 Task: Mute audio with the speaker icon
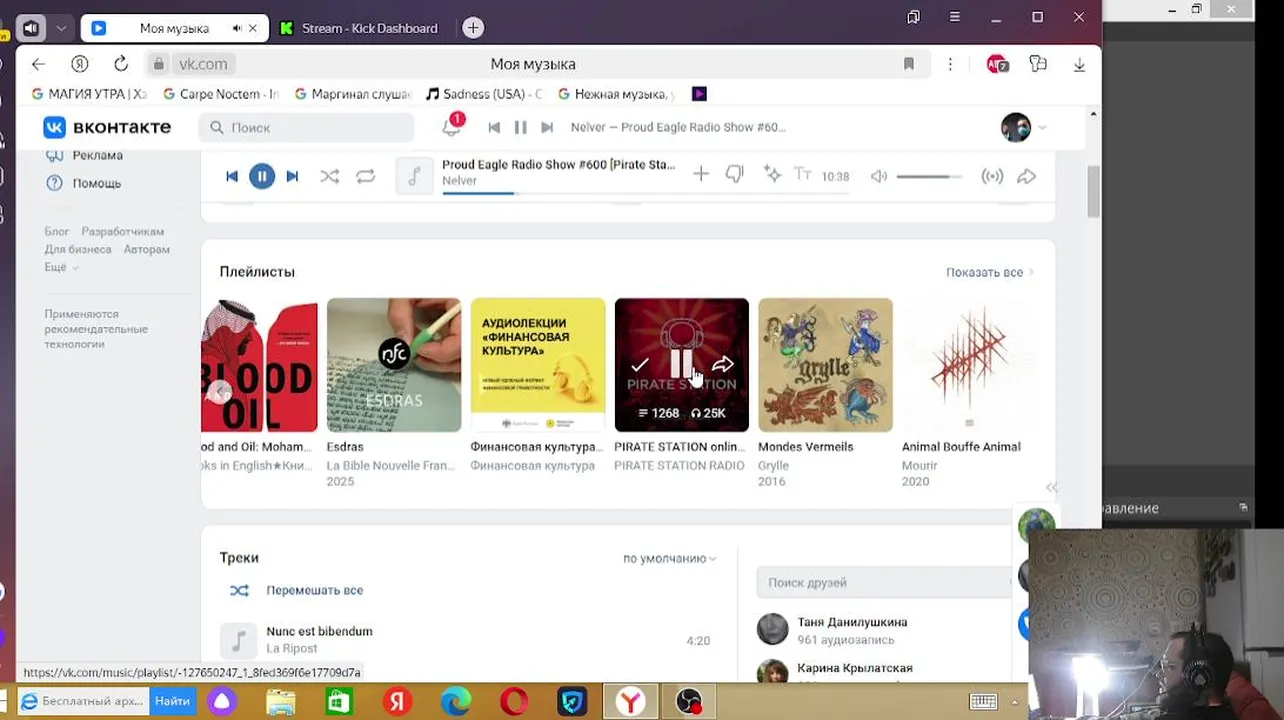tap(878, 176)
